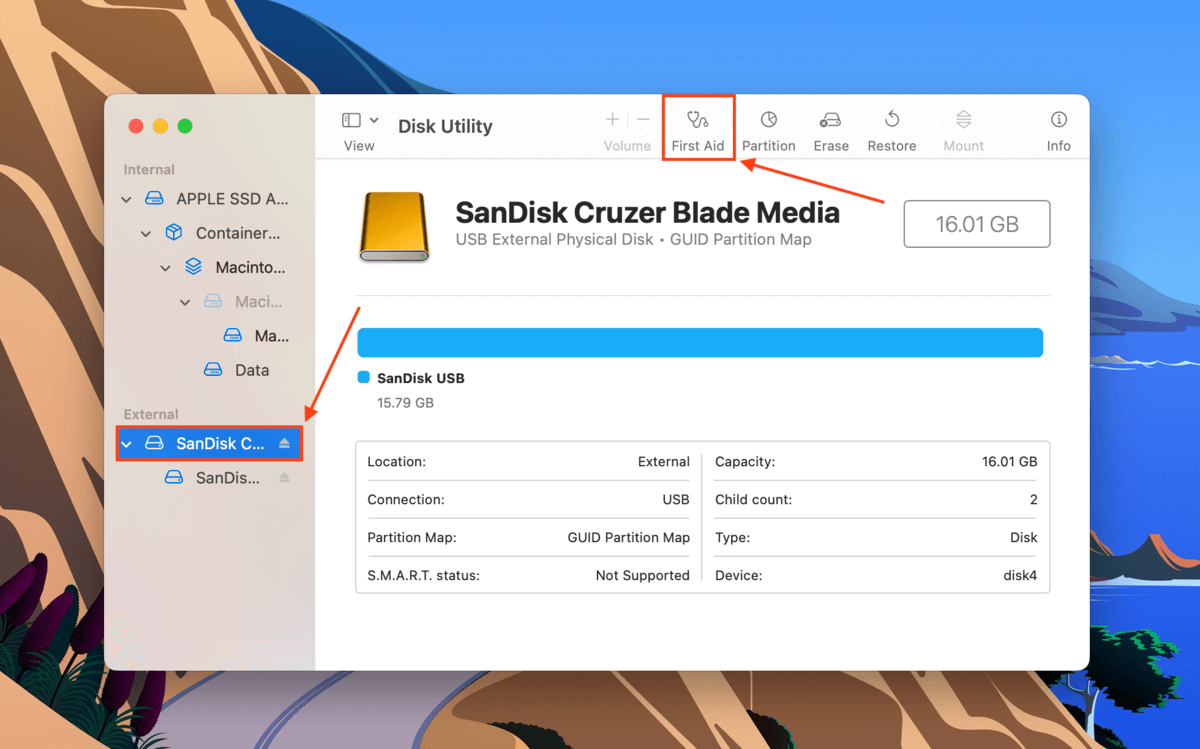1200x749 pixels.
Task: Click the Capacity 16.01 GB table value
Action: [x=1009, y=462]
